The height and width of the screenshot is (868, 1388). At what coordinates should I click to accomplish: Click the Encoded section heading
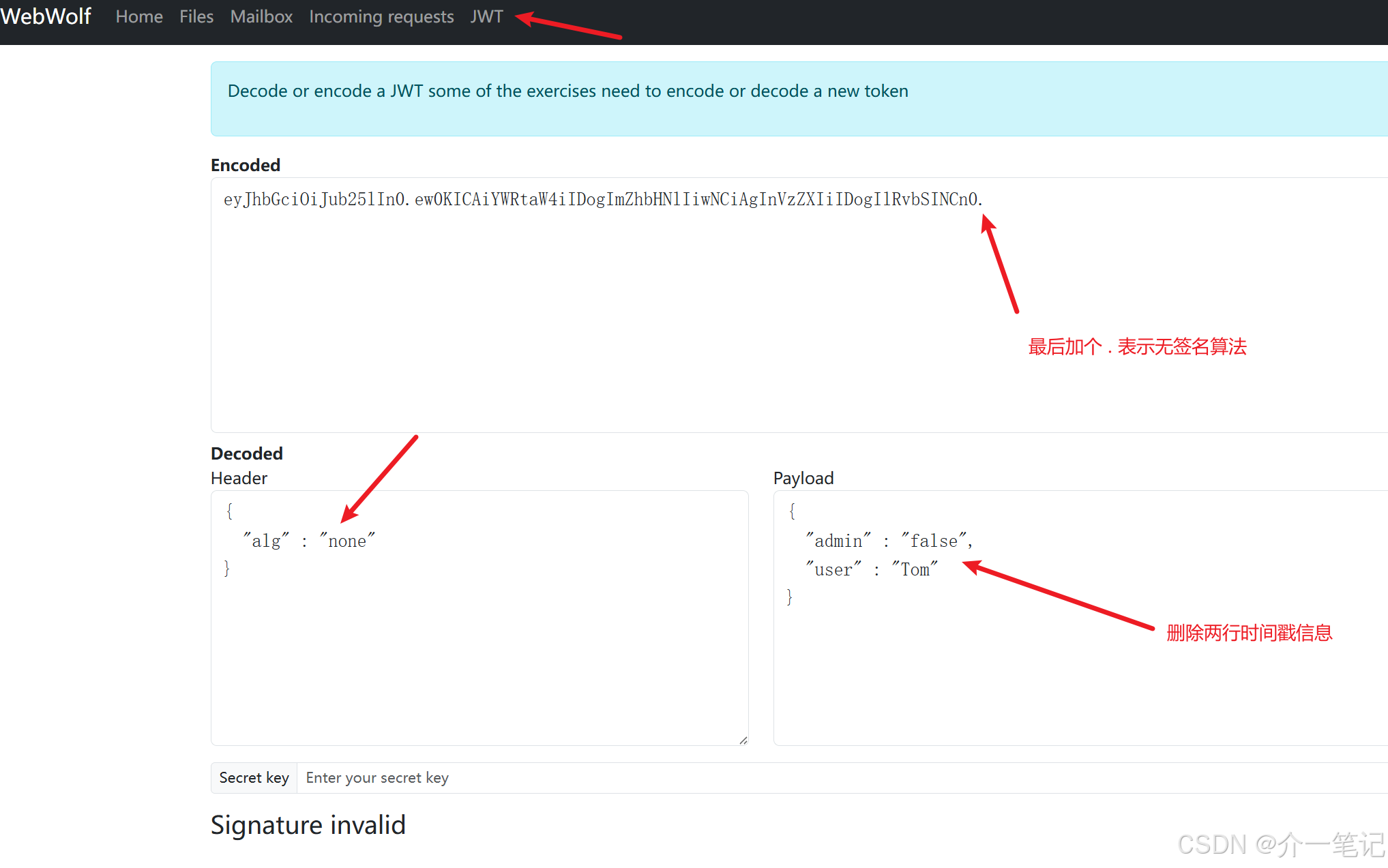[x=245, y=165]
